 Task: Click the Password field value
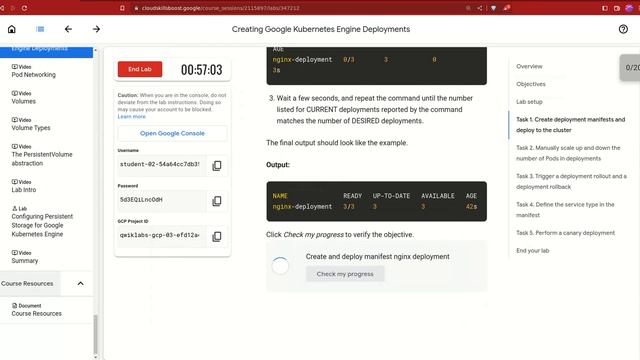(162, 200)
